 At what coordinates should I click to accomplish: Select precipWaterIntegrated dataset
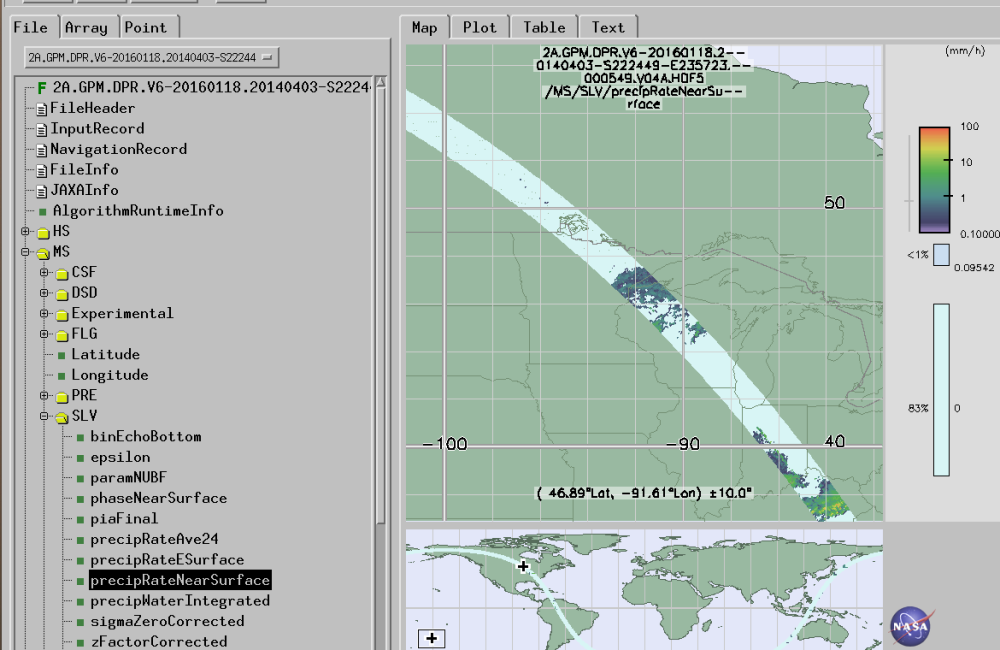[x=180, y=601]
